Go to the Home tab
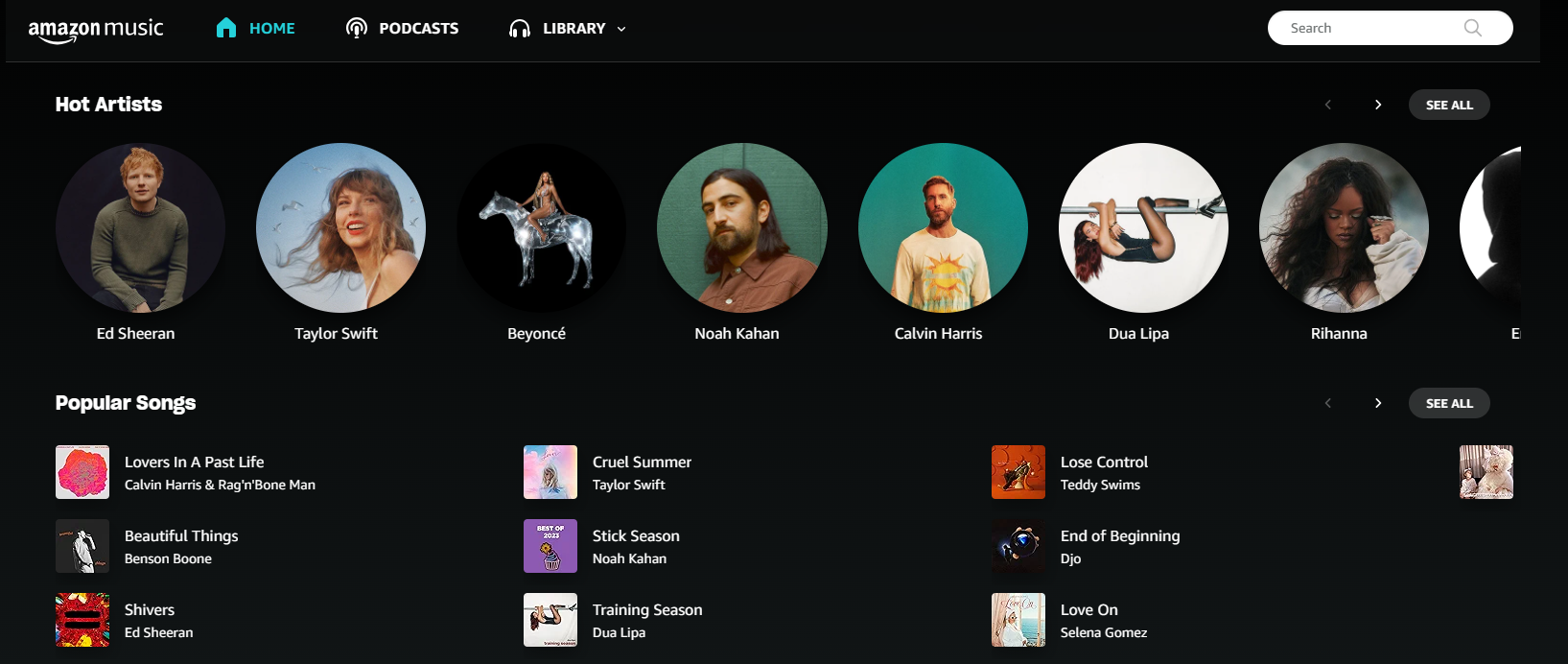The image size is (1568, 664). (271, 29)
